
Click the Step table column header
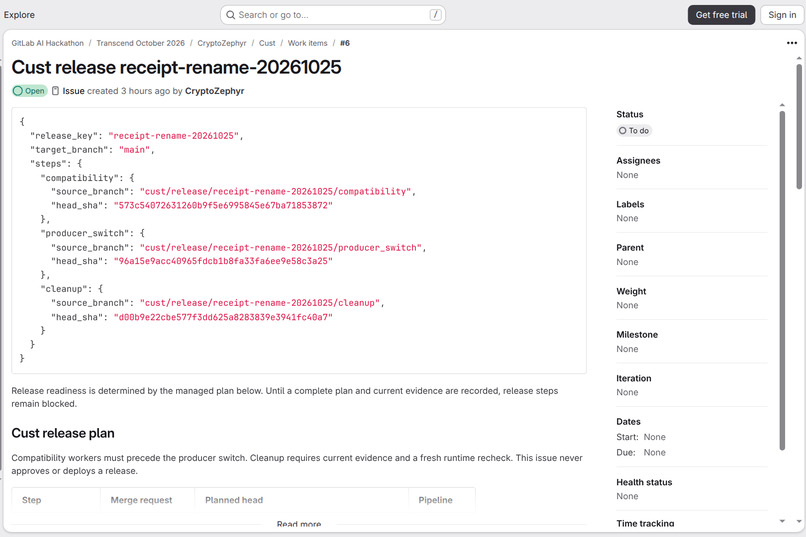(31, 500)
